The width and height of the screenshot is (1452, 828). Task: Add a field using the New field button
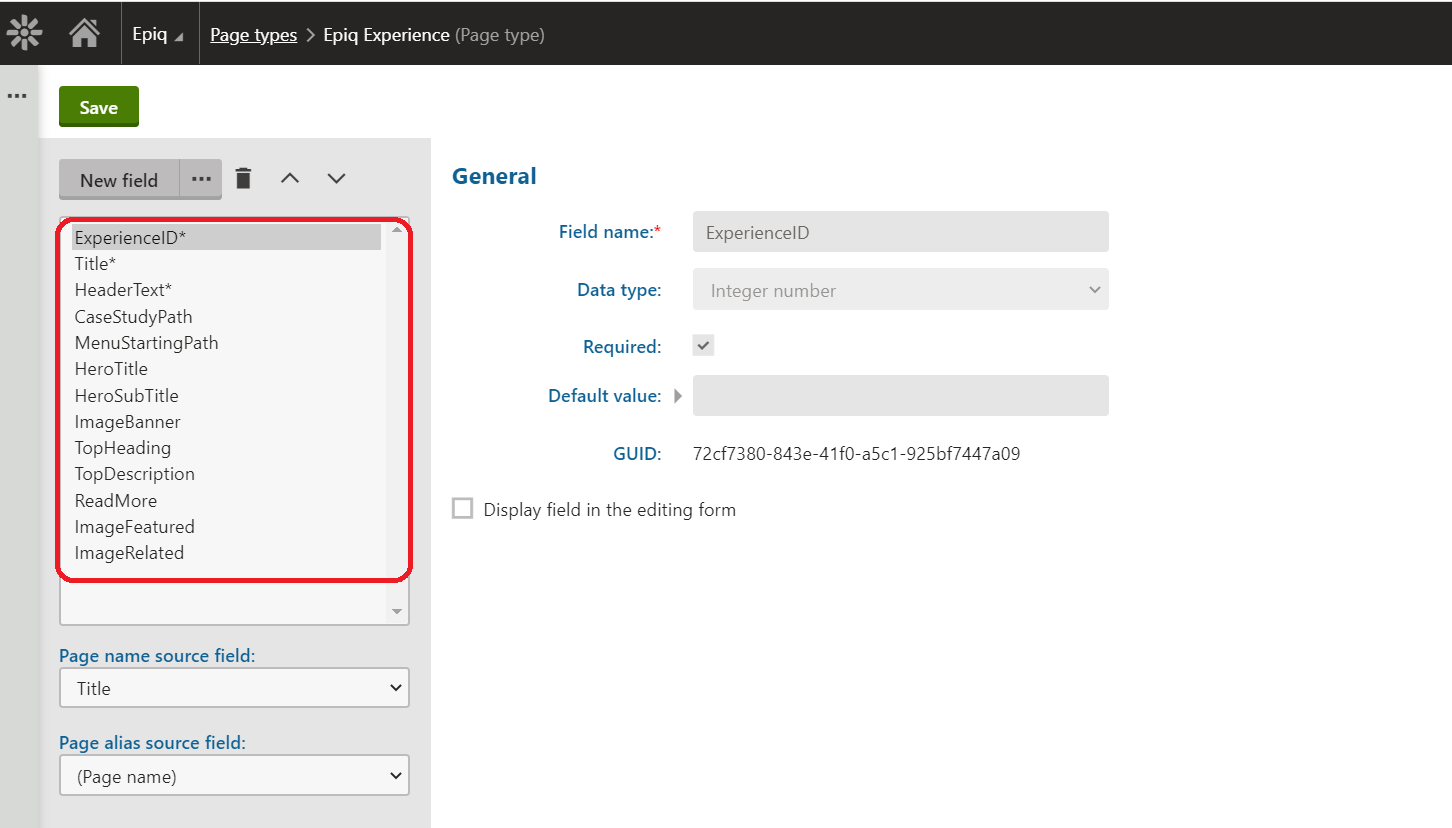pos(118,179)
